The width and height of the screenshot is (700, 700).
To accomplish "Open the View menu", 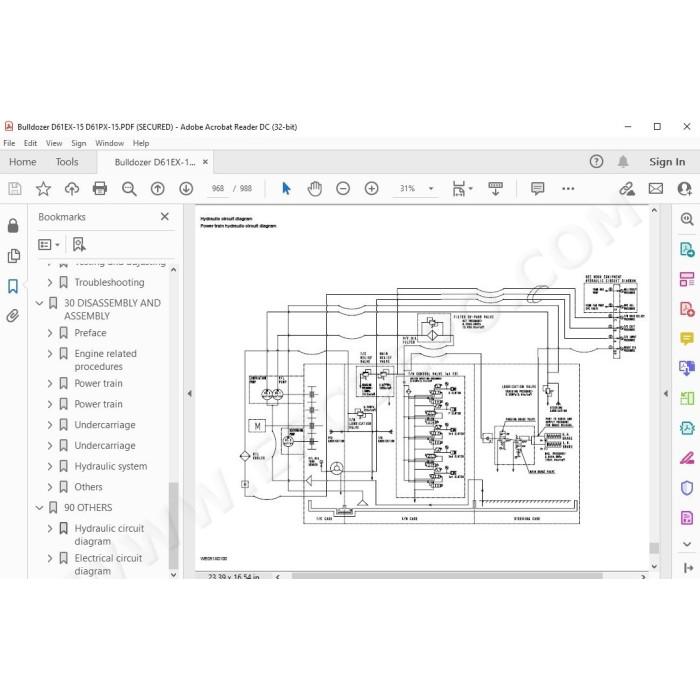I will (x=54, y=143).
